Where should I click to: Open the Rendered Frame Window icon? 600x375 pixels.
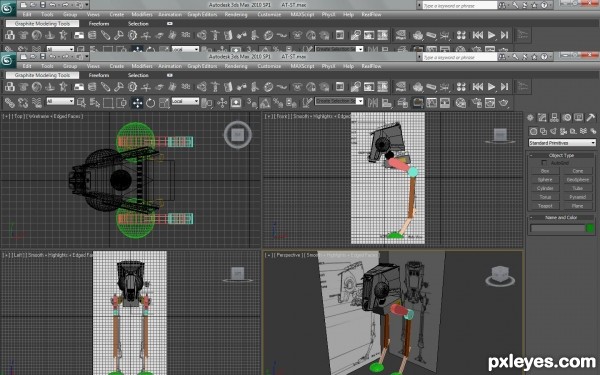point(490,103)
